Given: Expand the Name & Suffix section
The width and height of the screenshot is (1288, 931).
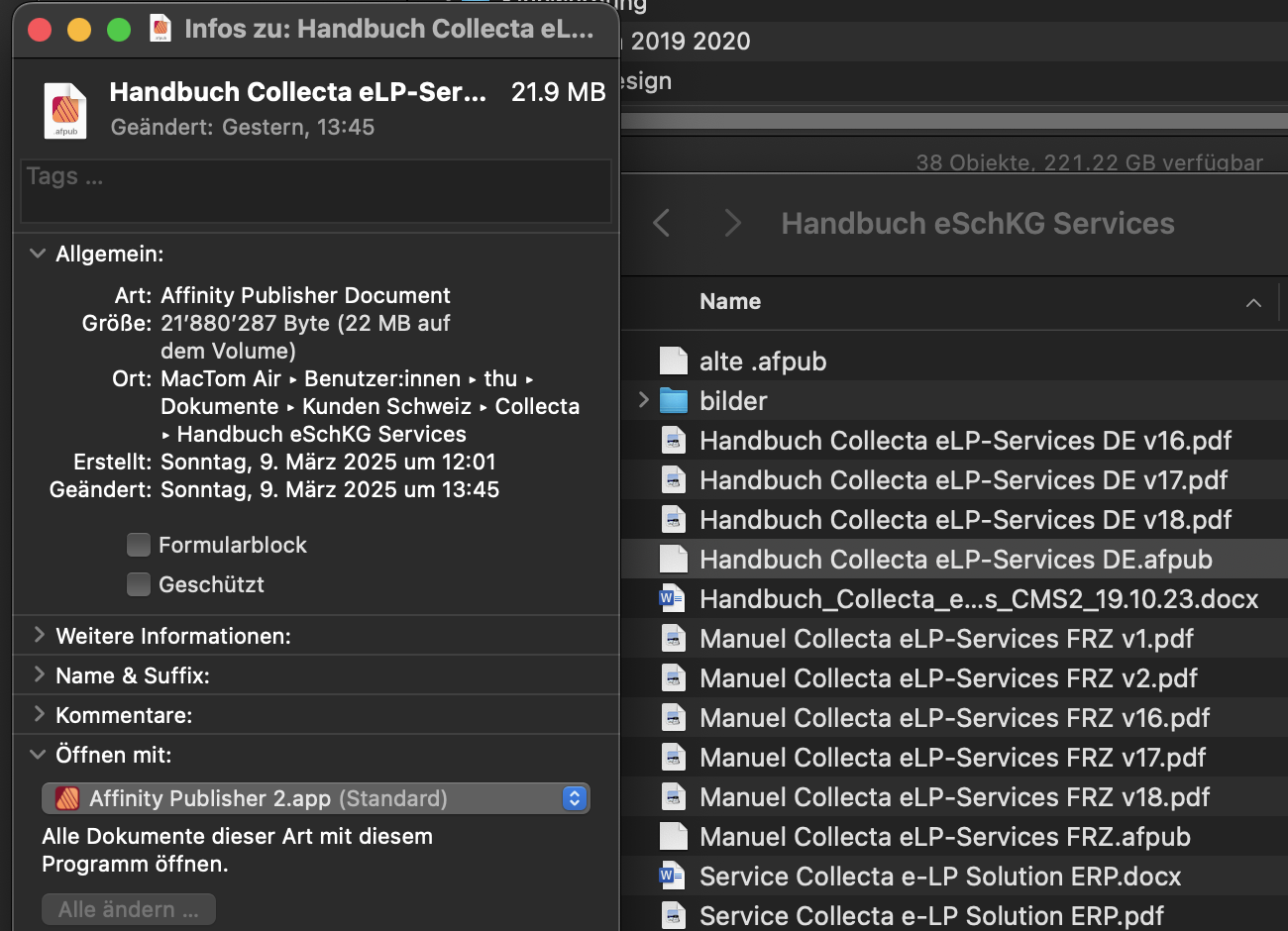Looking at the screenshot, I should pyautogui.click(x=39, y=674).
